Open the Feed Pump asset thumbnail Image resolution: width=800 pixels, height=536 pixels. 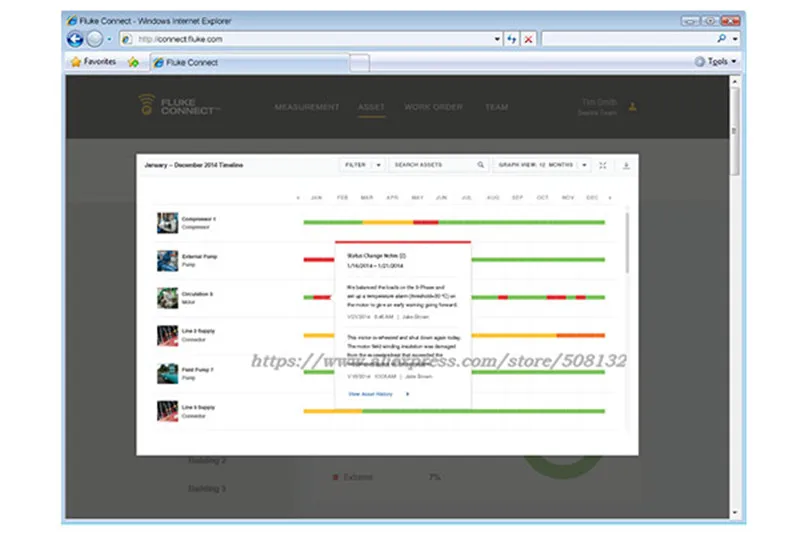pos(167,373)
